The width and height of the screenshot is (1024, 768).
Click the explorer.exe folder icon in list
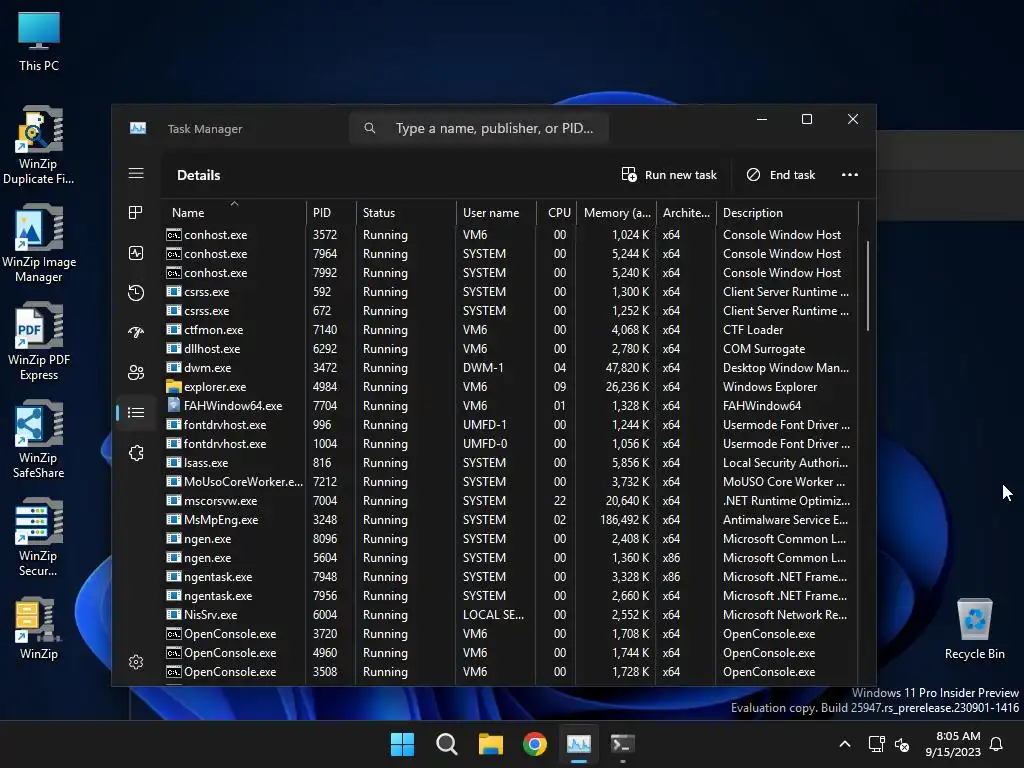pos(173,387)
